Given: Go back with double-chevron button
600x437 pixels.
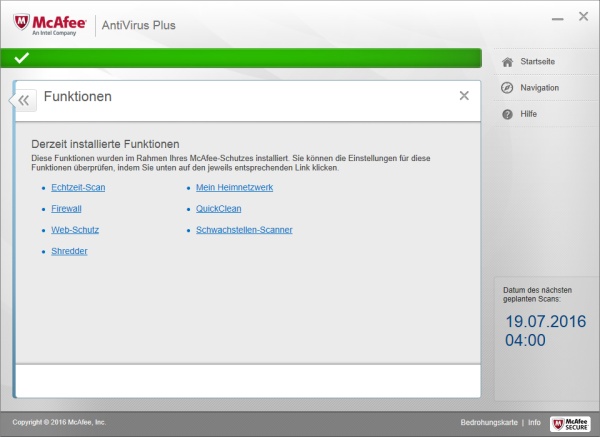Looking at the screenshot, I should (24, 100).
